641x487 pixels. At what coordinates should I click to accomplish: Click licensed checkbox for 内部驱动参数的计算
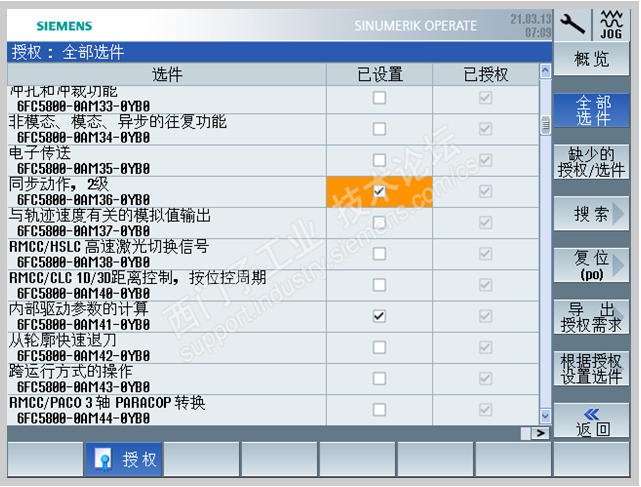pos(485,316)
